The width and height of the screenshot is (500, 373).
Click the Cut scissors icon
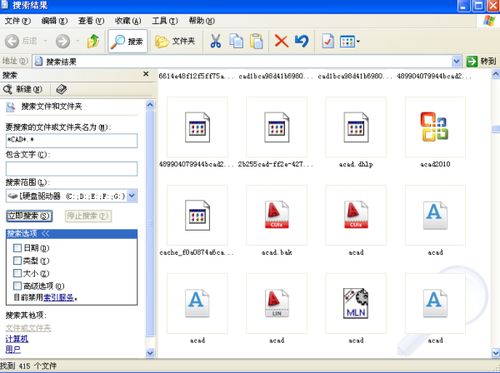215,41
